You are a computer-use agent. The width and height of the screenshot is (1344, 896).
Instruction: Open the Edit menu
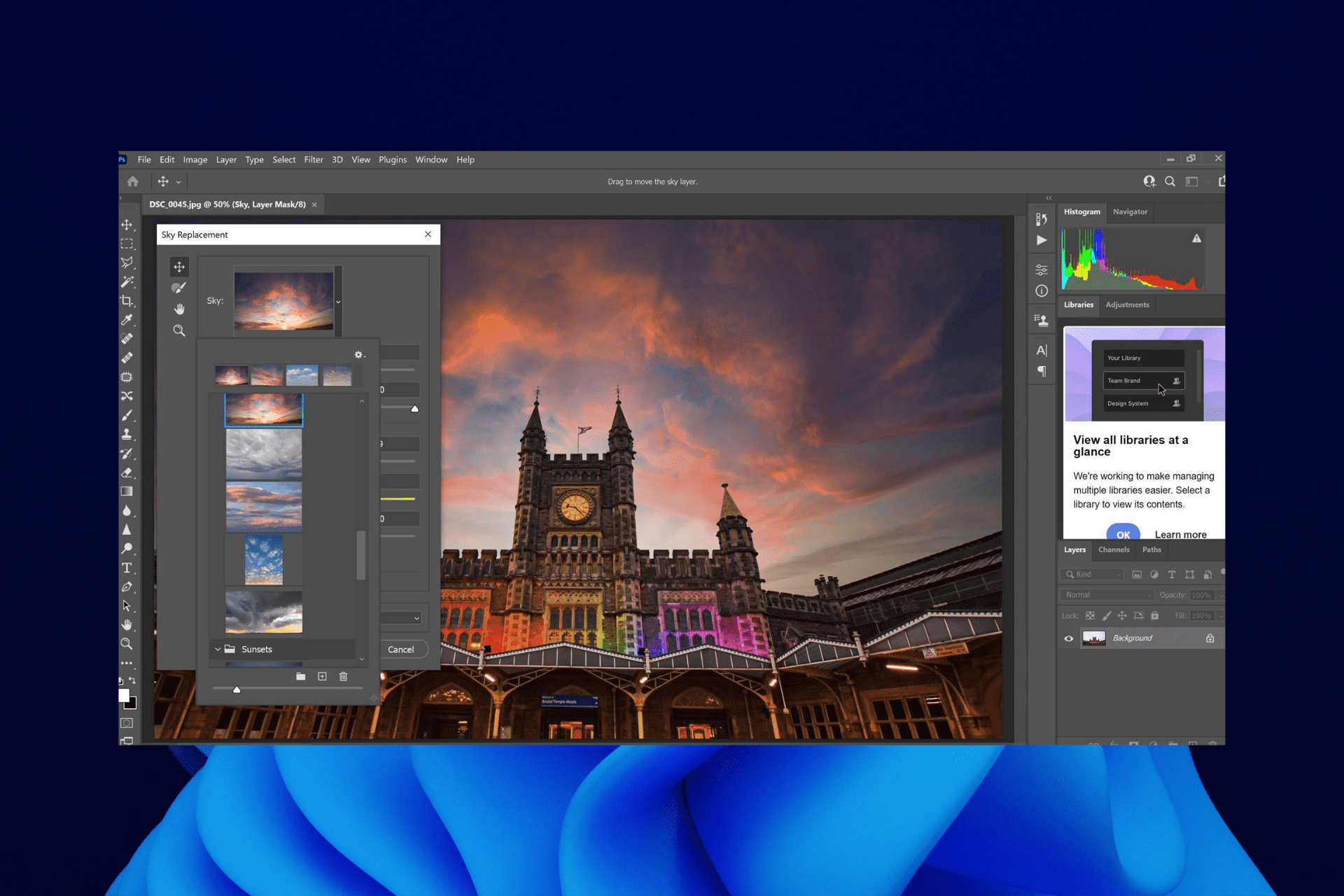(x=168, y=159)
